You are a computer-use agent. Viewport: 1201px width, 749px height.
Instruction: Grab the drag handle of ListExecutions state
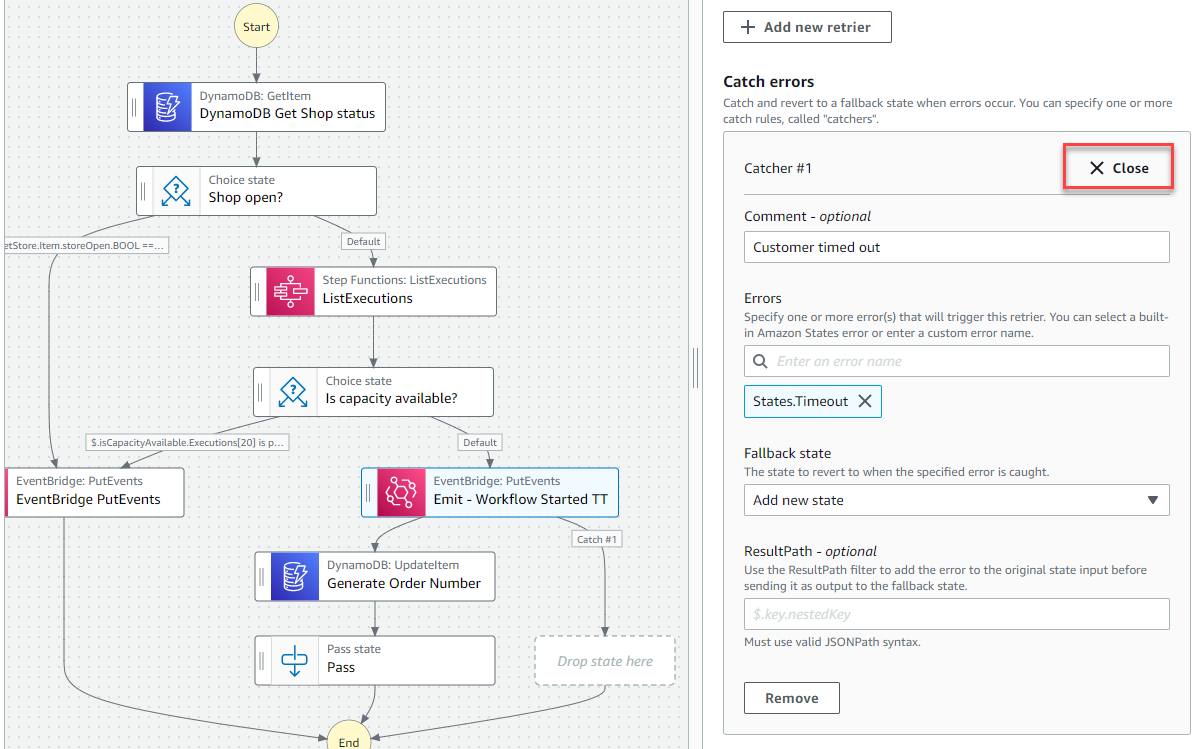257,290
